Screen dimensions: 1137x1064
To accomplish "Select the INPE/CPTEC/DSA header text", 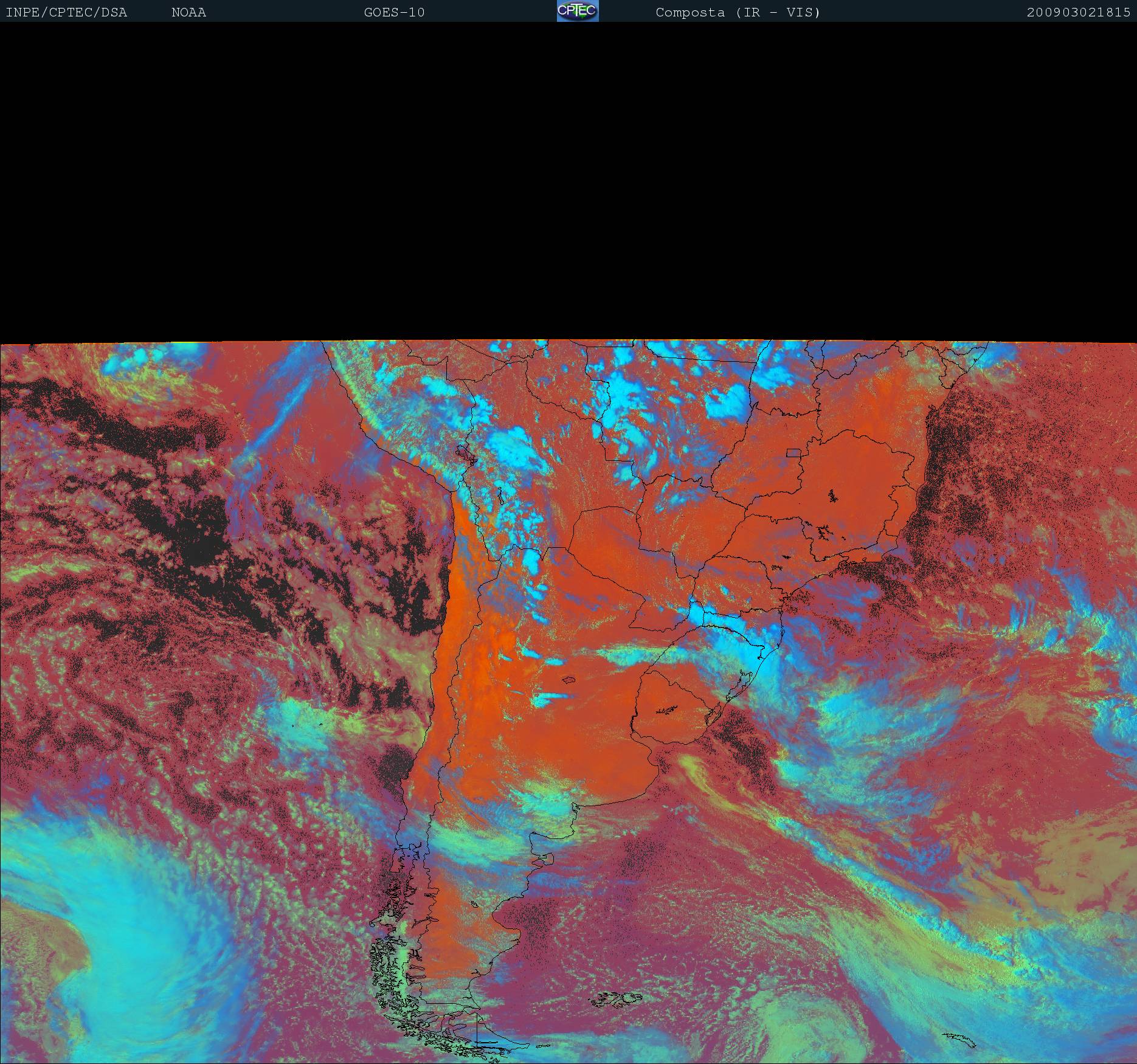I will coord(66,13).
